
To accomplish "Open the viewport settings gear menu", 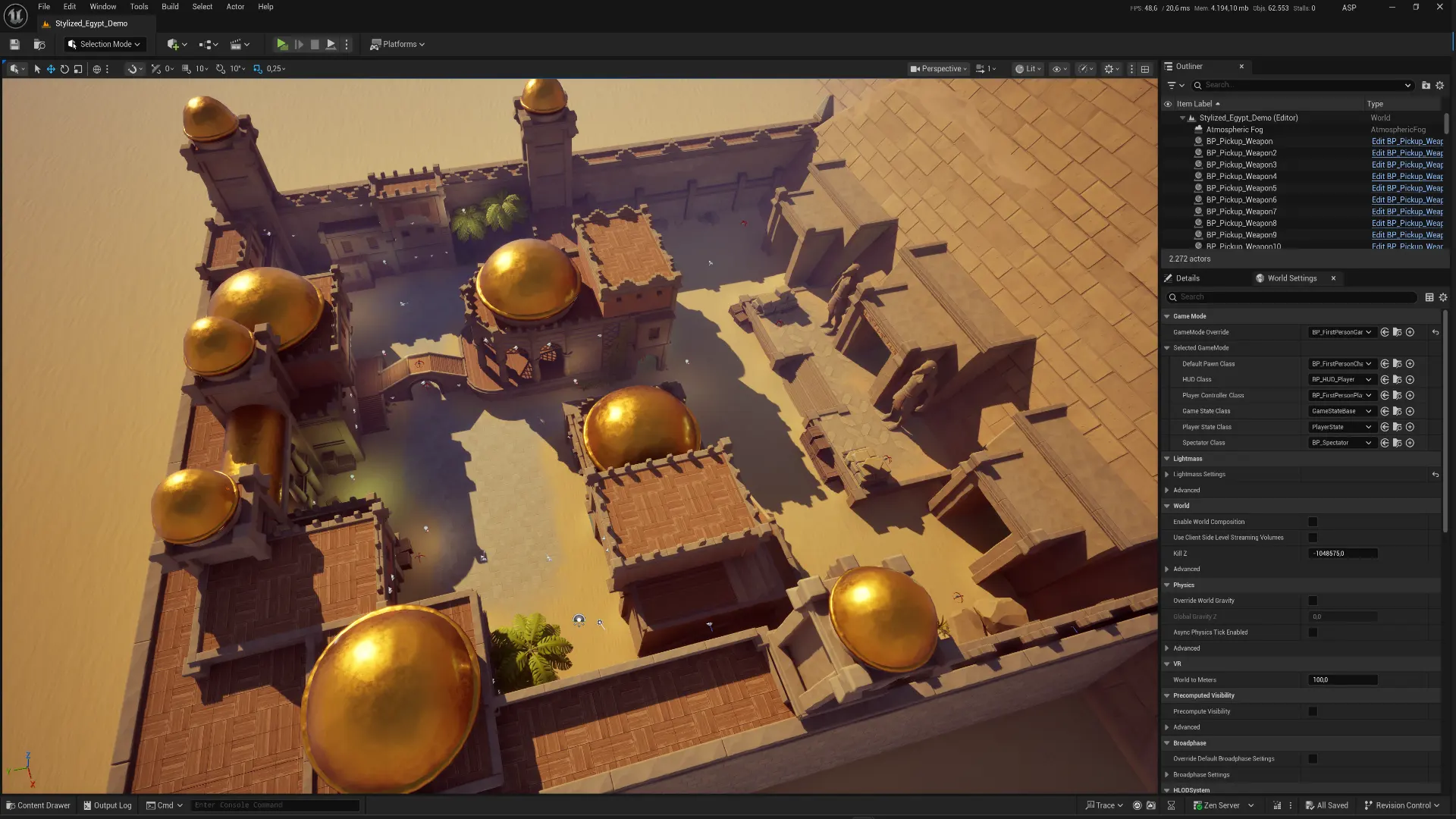I will tap(1112, 69).
